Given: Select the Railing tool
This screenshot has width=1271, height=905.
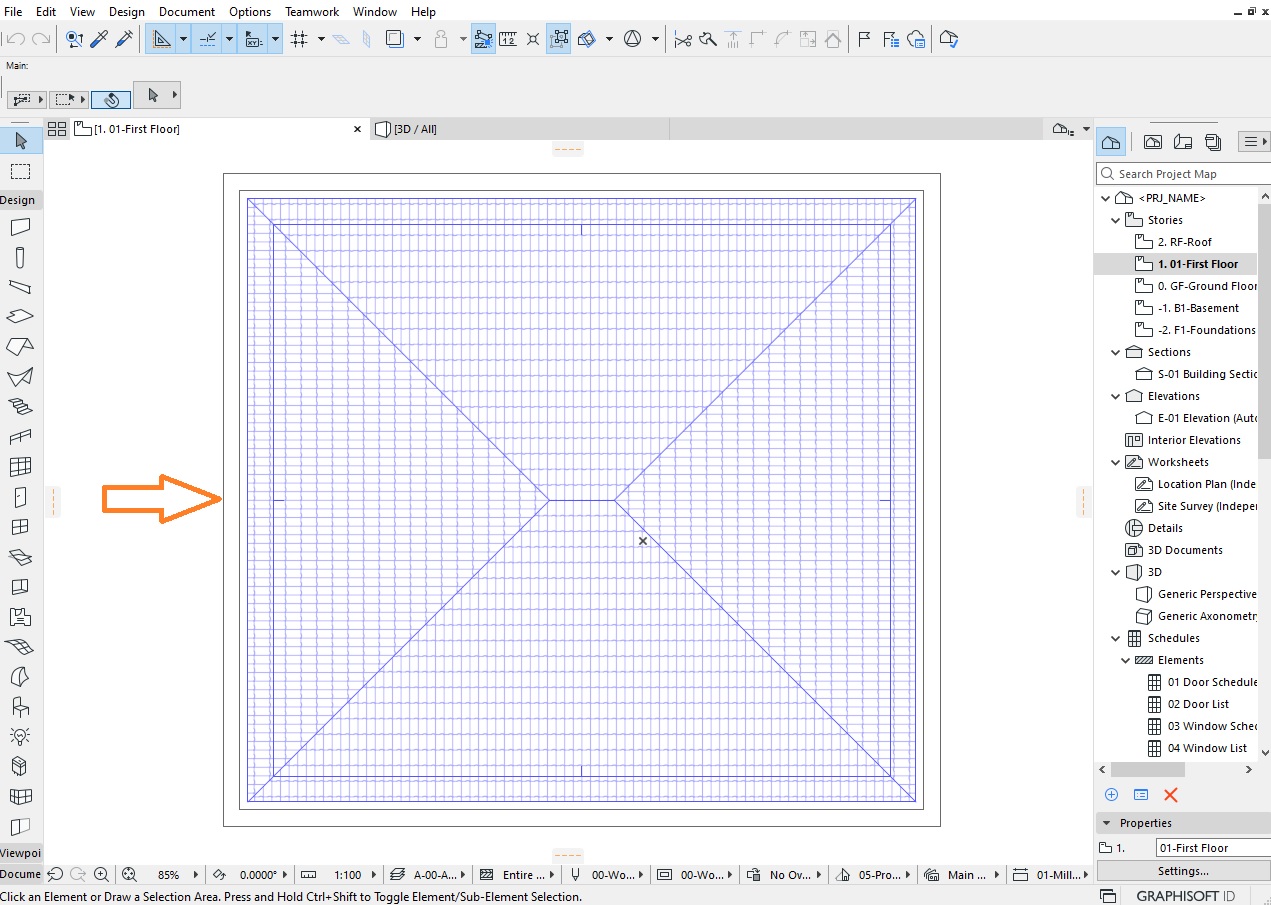Looking at the screenshot, I should click(x=21, y=437).
